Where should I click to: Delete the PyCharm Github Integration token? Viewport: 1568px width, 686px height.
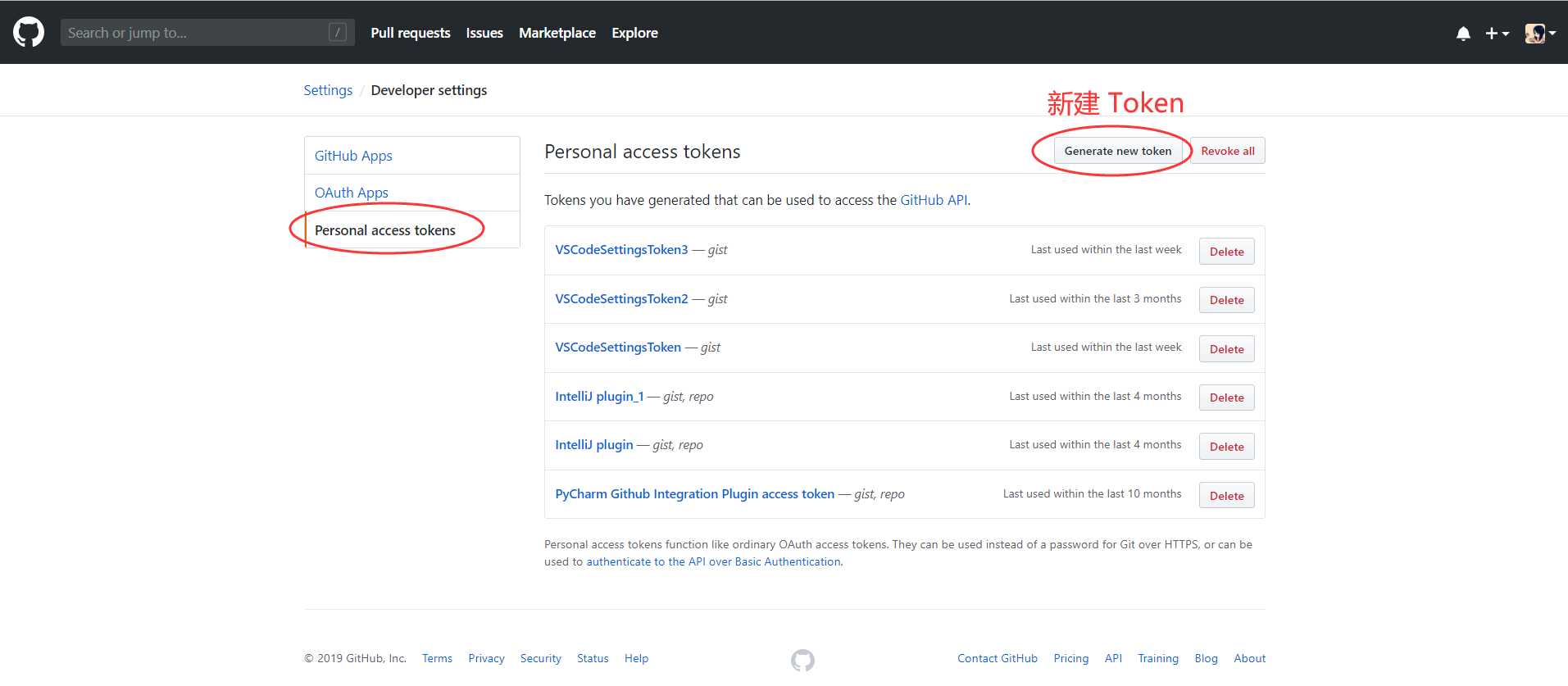(x=1226, y=496)
